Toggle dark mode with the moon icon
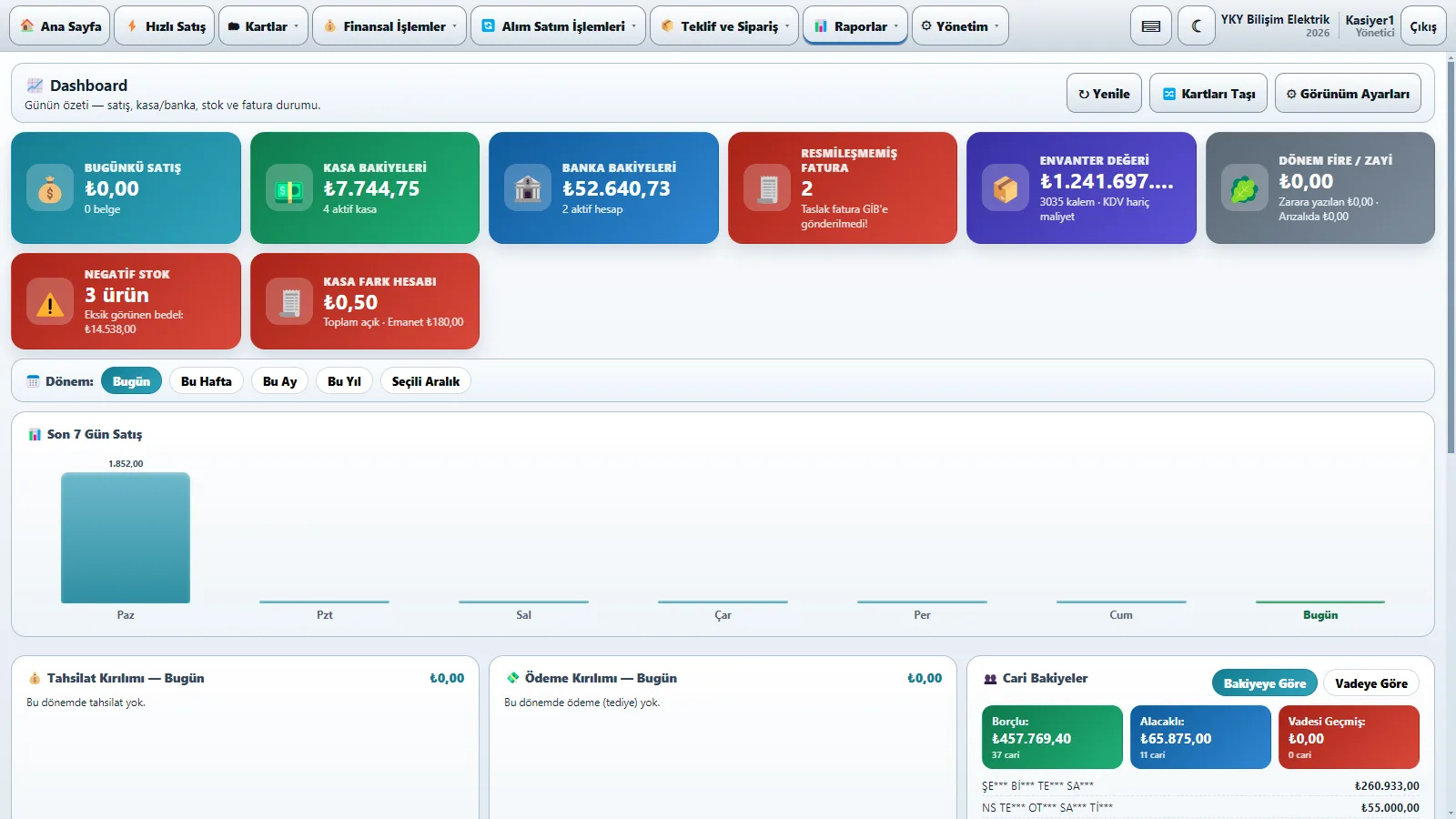1456x819 pixels. pos(1197,26)
